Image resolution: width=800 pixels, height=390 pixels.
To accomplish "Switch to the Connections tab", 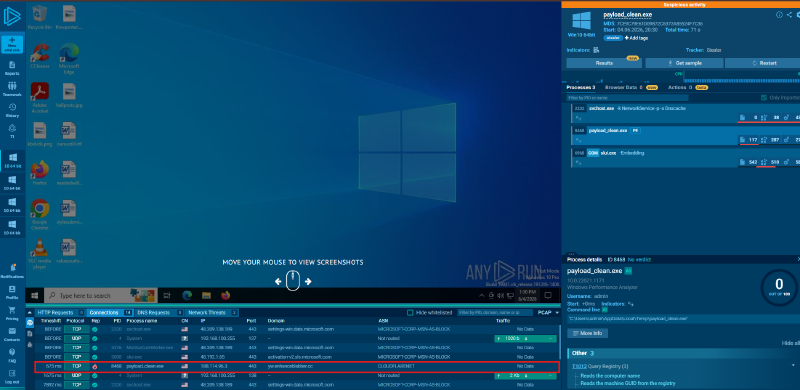I will click(111, 312).
